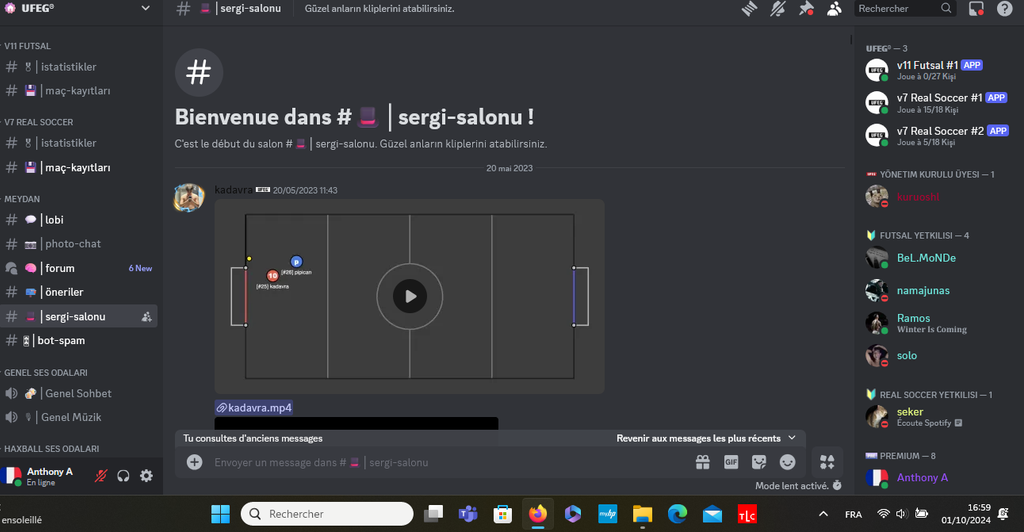1024x532 pixels.
Task: Expand the UFEG server dropdown menu
Action: pos(146,8)
